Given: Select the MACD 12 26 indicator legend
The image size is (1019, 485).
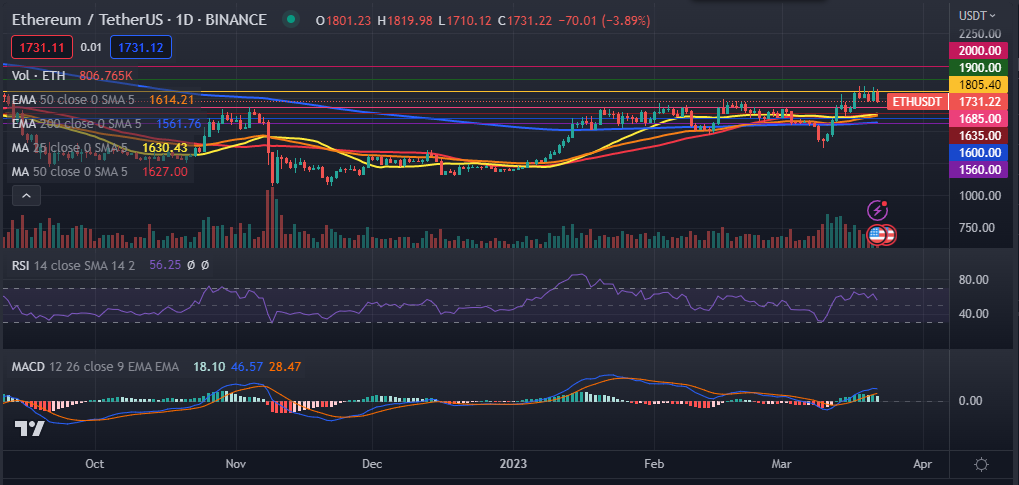Looking at the screenshot, I should click(x=98, y=367).
